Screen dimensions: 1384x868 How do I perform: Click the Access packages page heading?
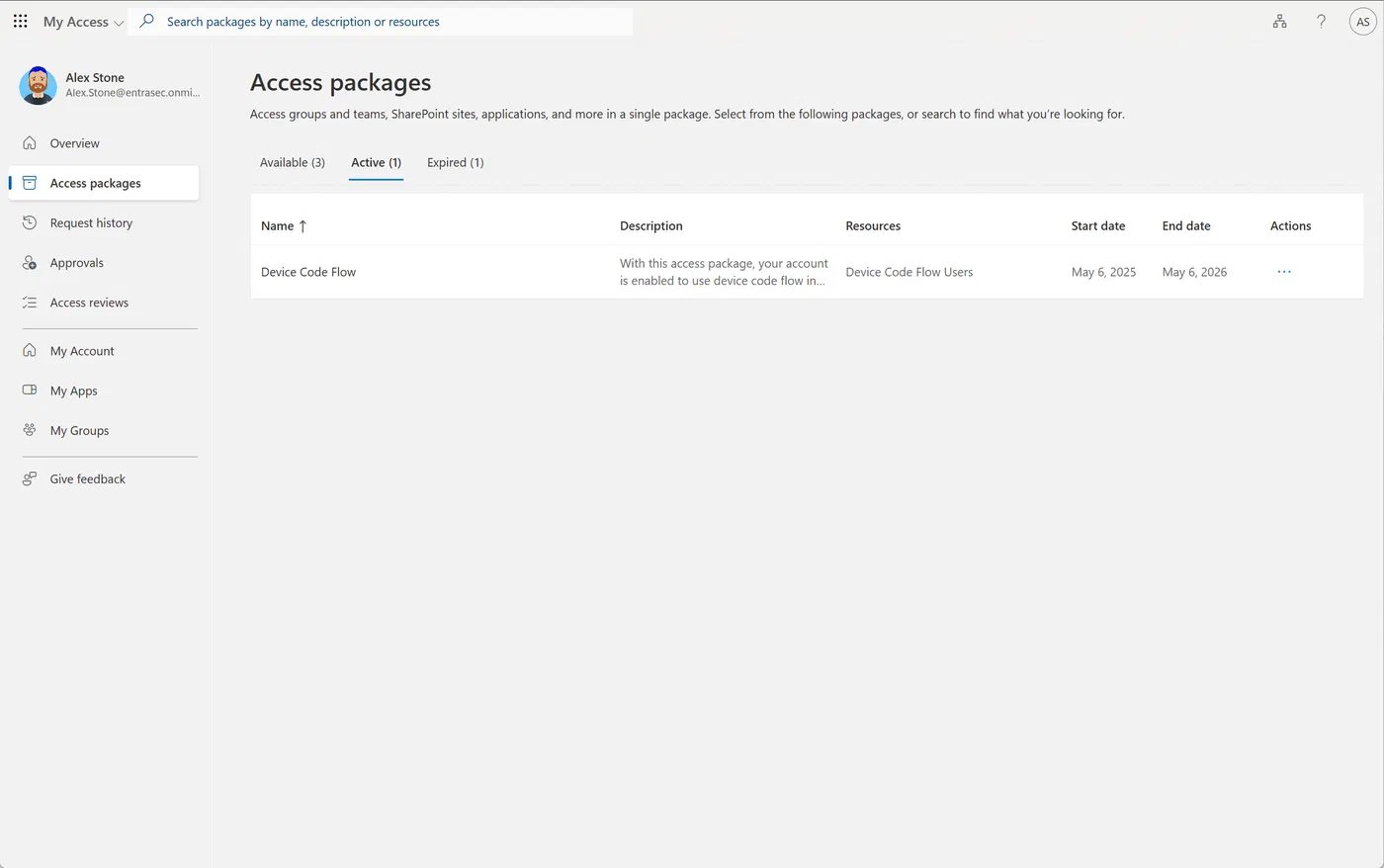340,83
